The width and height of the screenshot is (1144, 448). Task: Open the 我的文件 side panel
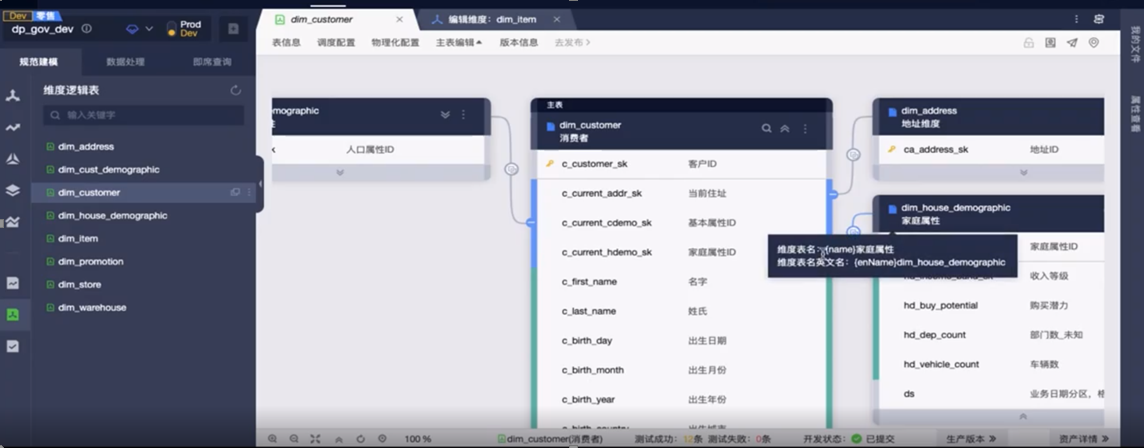(1135, 44)
